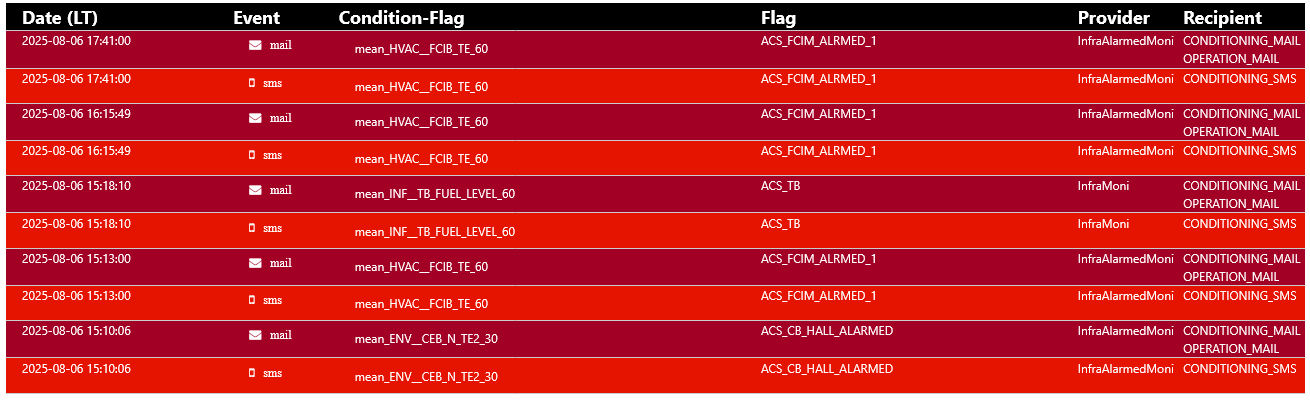The height and width of the screenshot is (409, 1310).
Task: Click the sms phone icon at 16:15:49
Action: point(252,155)
